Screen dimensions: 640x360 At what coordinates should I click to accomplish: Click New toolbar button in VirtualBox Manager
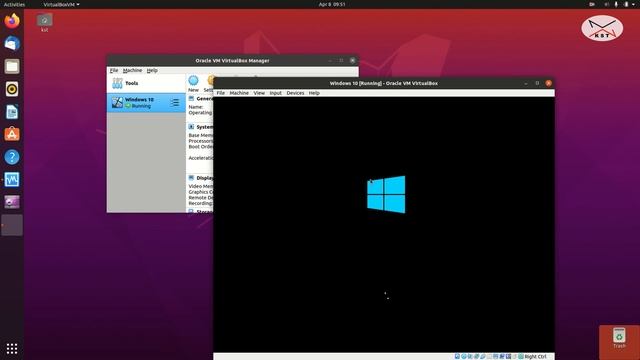point(193,83)
